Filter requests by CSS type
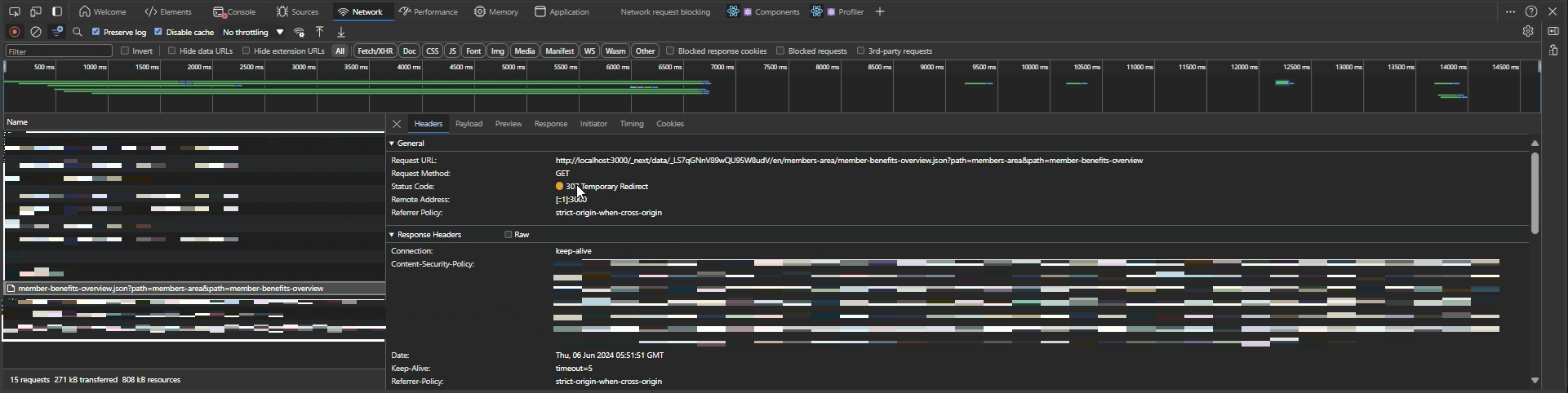 tap(433, 51)
